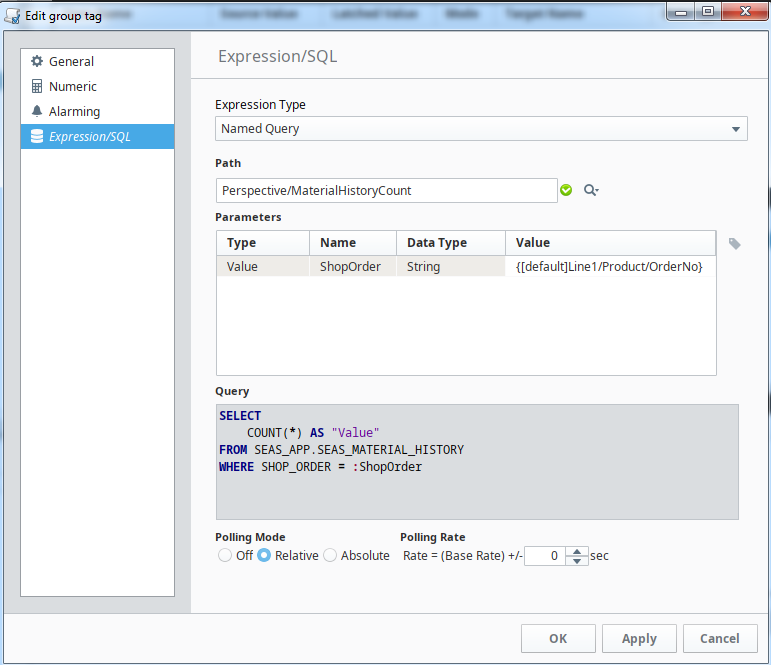Open the named query browse search icon
This screenshot has height=665, width=771.
tap(591, 190)
